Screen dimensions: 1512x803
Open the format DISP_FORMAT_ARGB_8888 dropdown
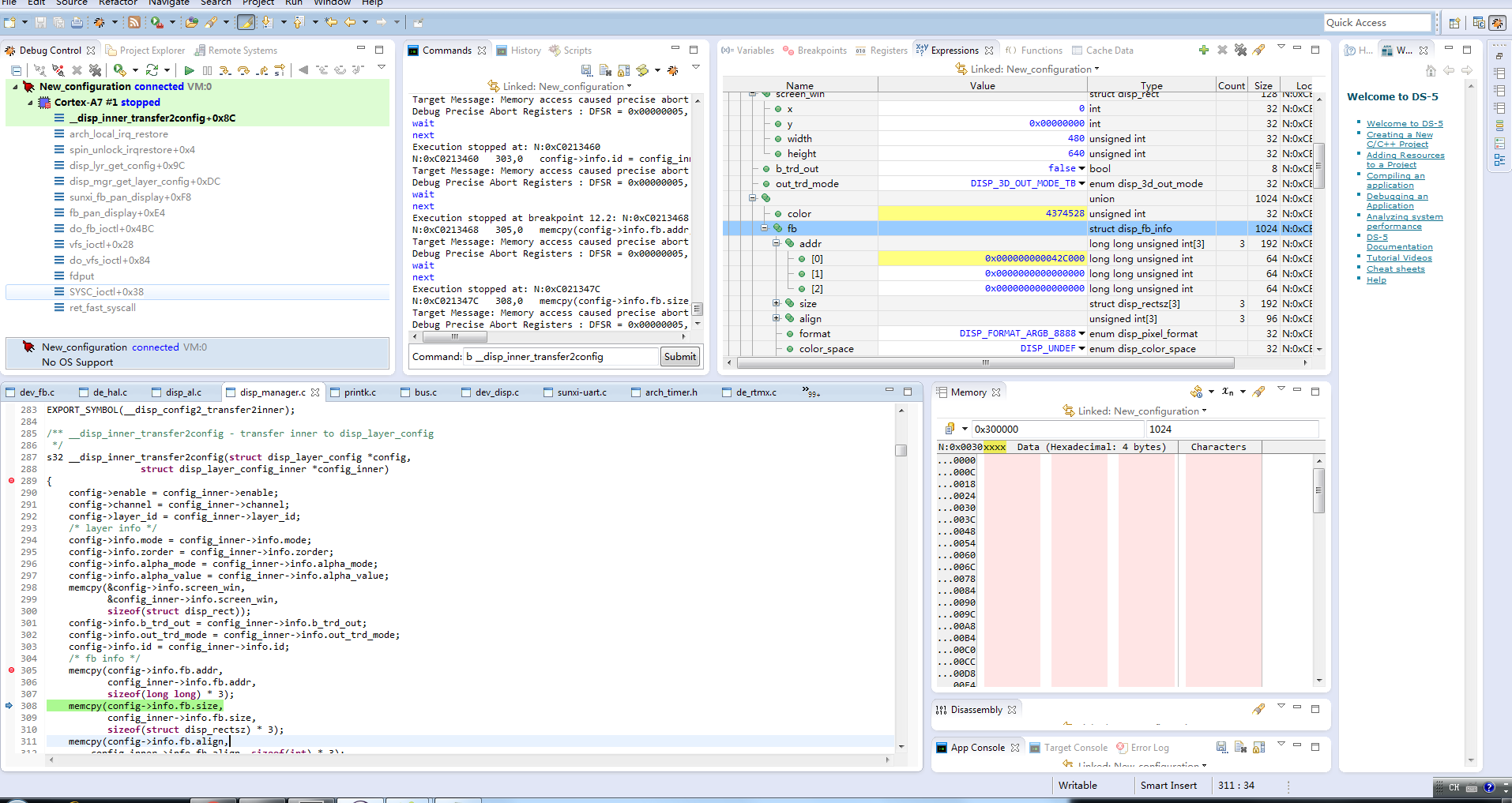click(x=1081, y=333)
